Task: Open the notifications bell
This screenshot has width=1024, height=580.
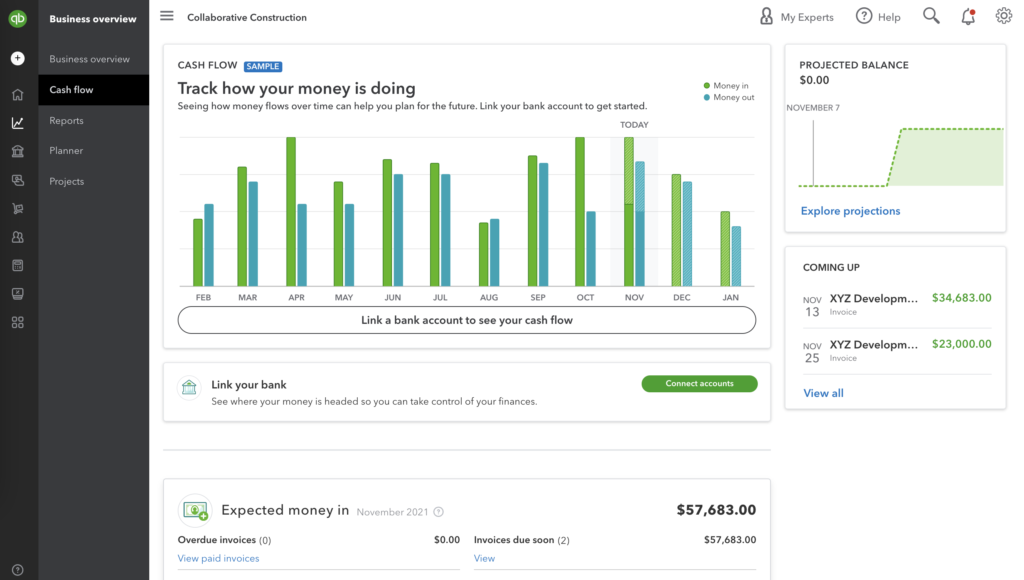Action: 967,16
